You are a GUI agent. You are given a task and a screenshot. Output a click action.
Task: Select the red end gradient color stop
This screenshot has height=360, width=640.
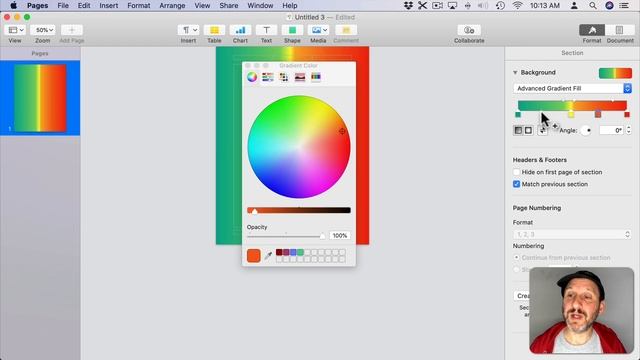click(627, 115)
